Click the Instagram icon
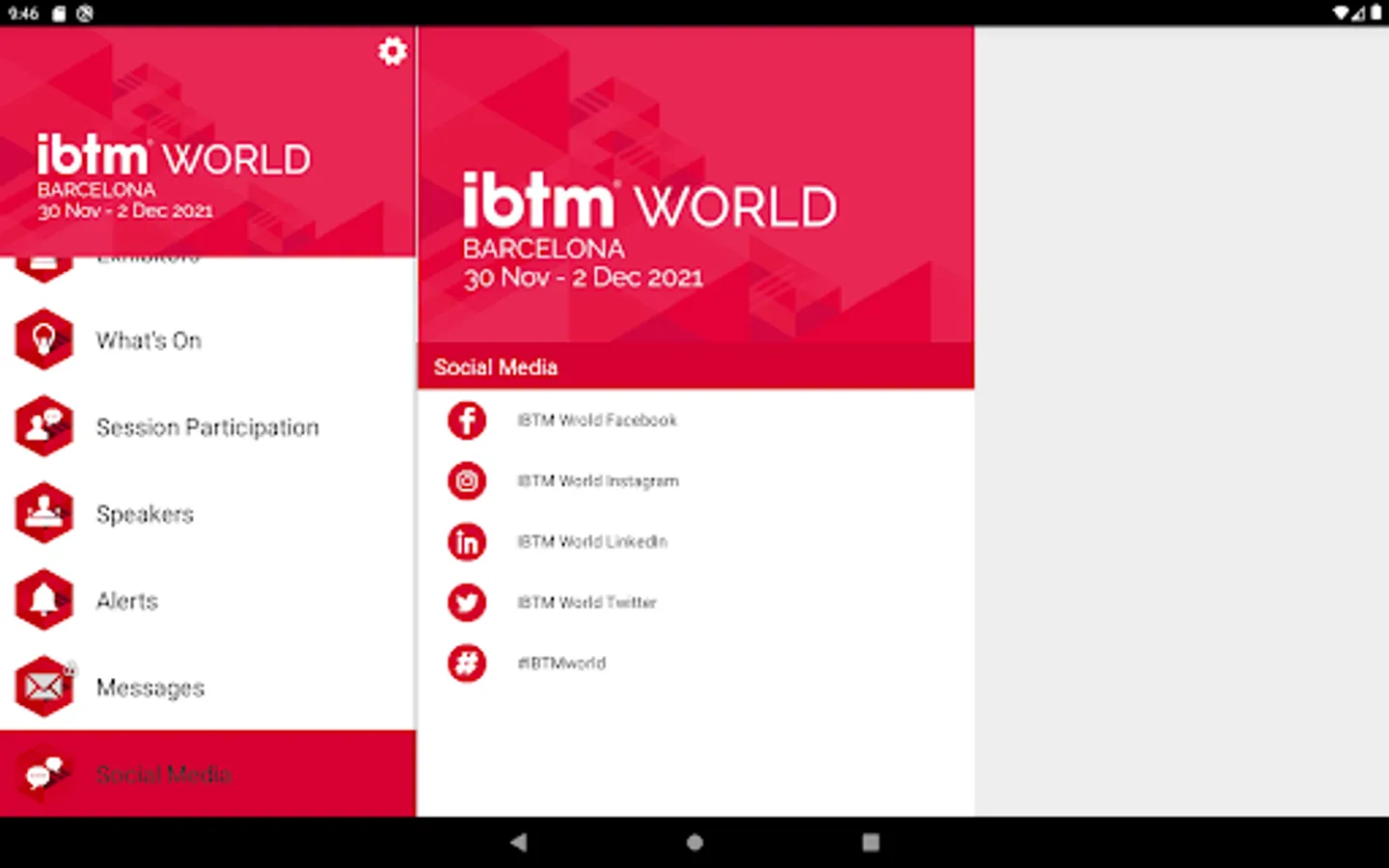 coord(467,481)
